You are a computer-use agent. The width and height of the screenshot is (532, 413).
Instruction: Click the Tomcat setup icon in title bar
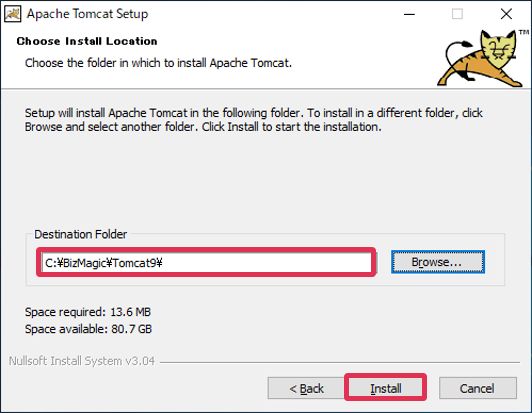pos(13,14)
